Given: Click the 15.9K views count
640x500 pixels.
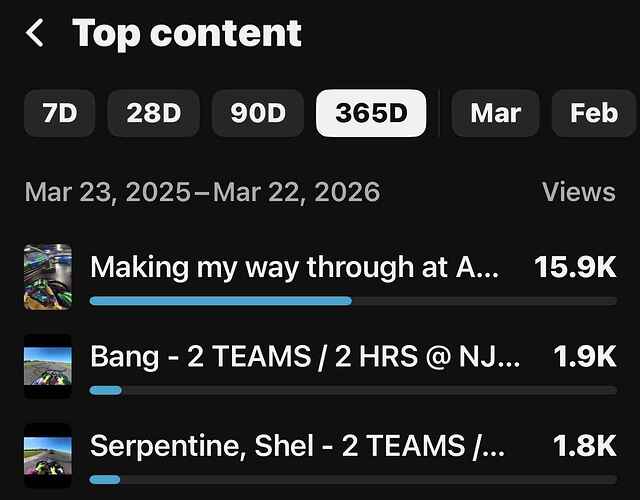Looking at the screenshot, I should tap(575, 267).
